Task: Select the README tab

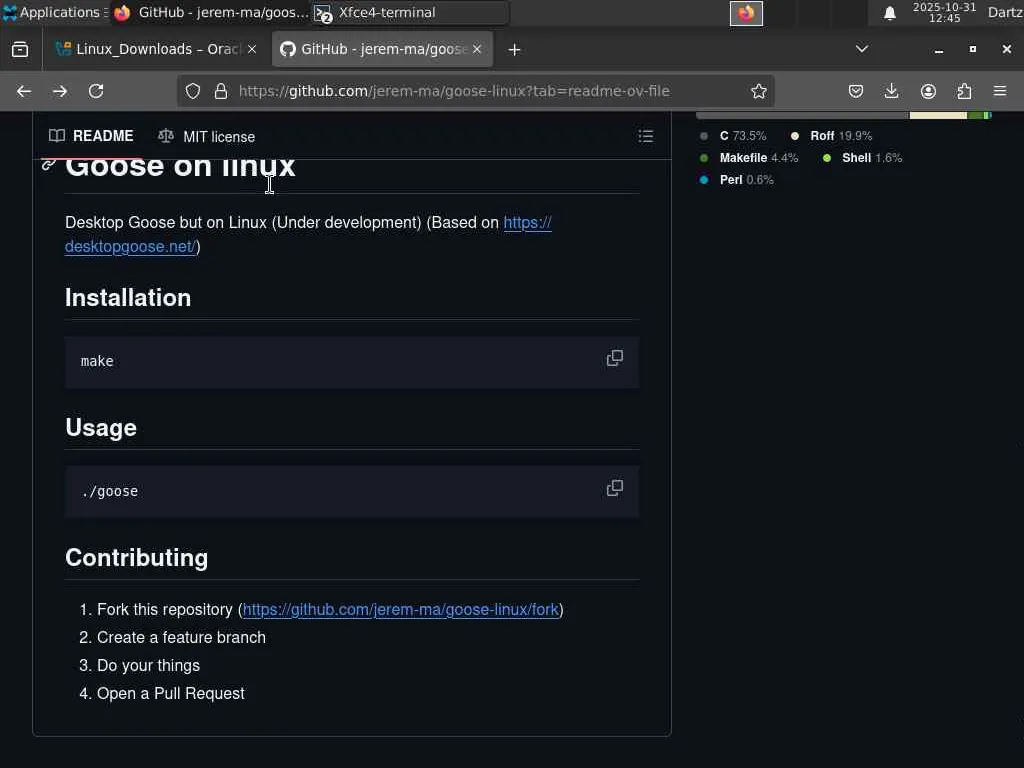Action: point(91,136)
